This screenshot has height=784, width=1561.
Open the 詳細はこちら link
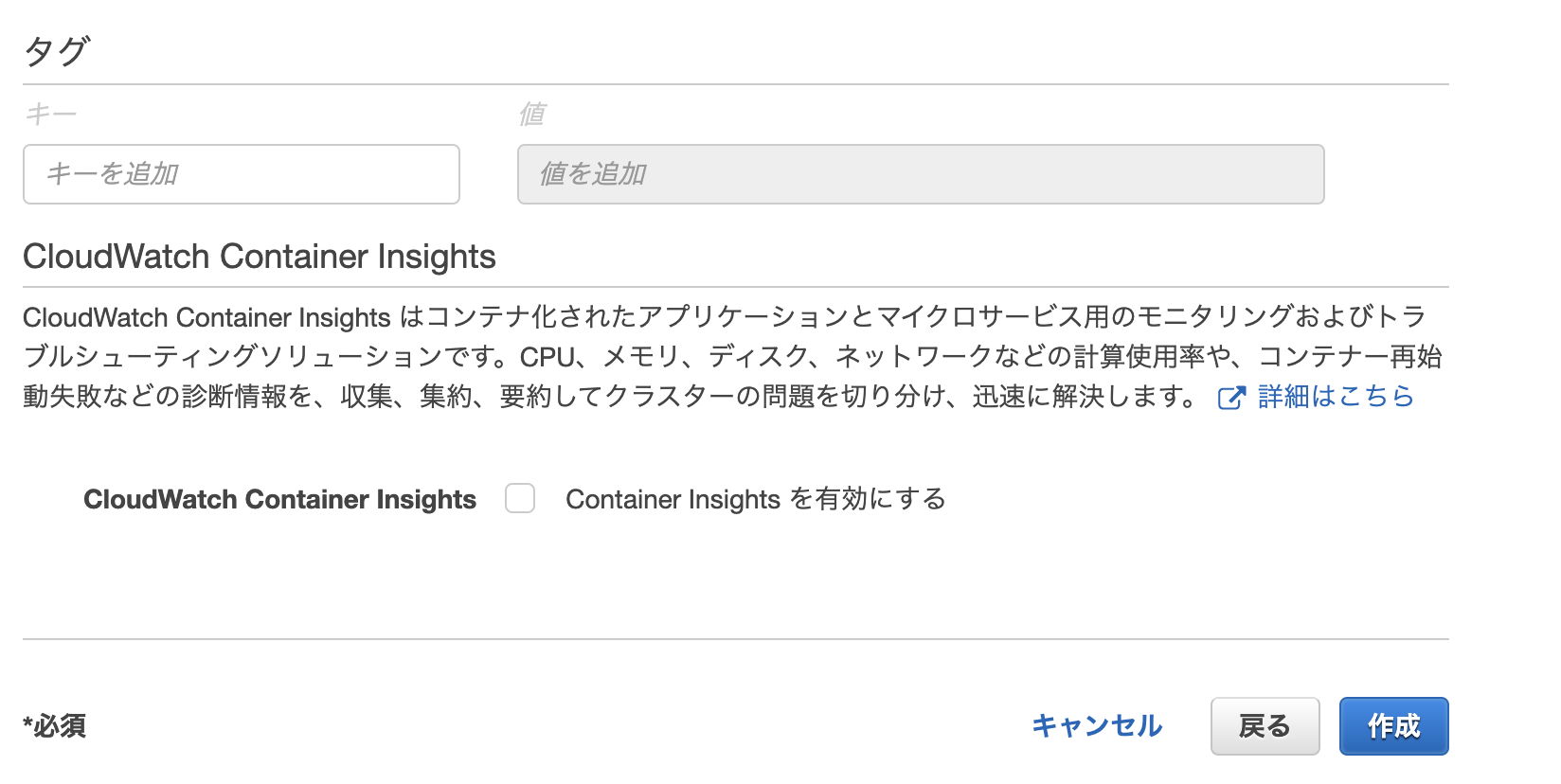pyautogui.click(x=1335, y=397)
